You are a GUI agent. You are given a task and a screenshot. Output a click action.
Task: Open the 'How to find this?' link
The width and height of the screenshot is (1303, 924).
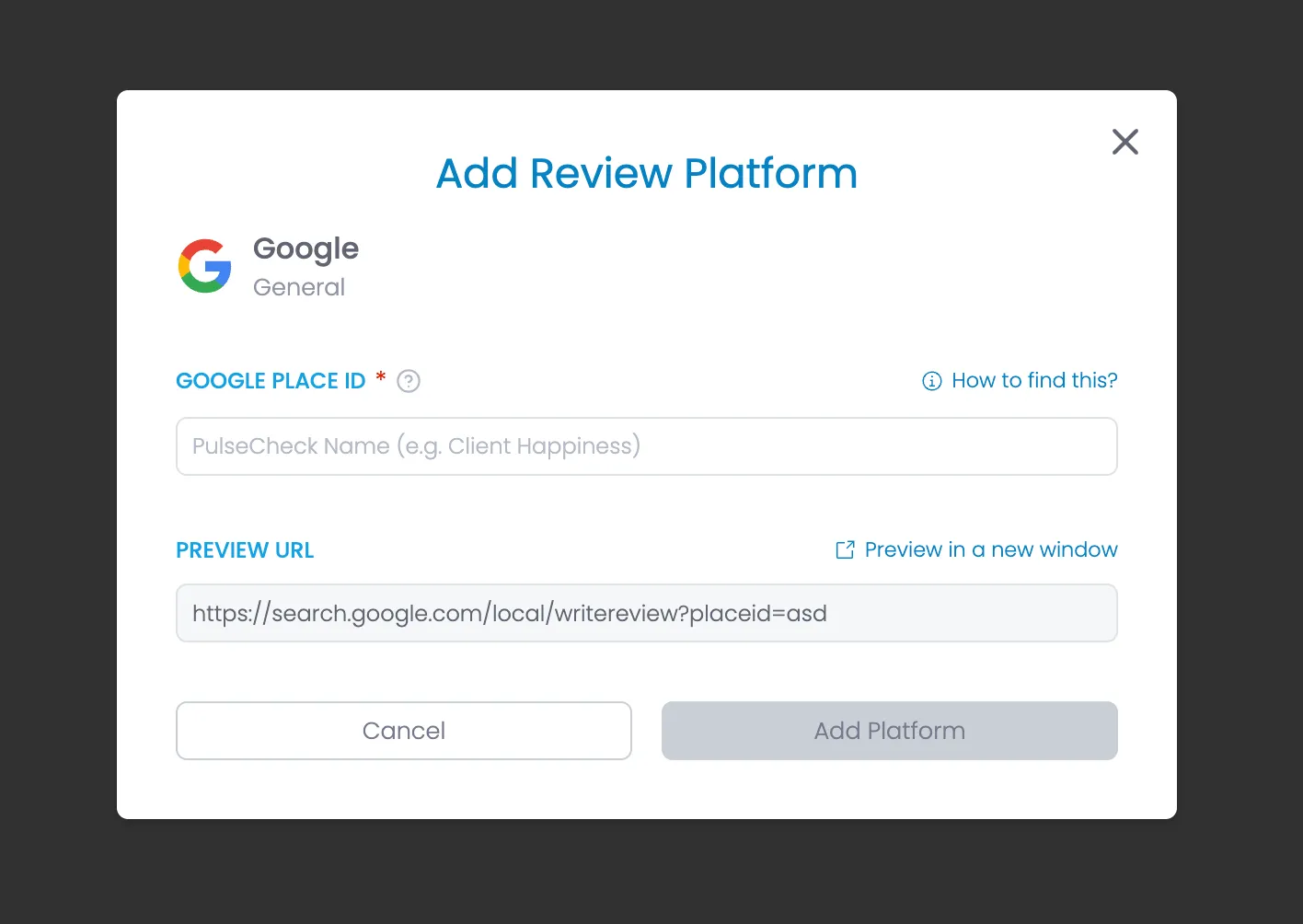click(1034, 380)
